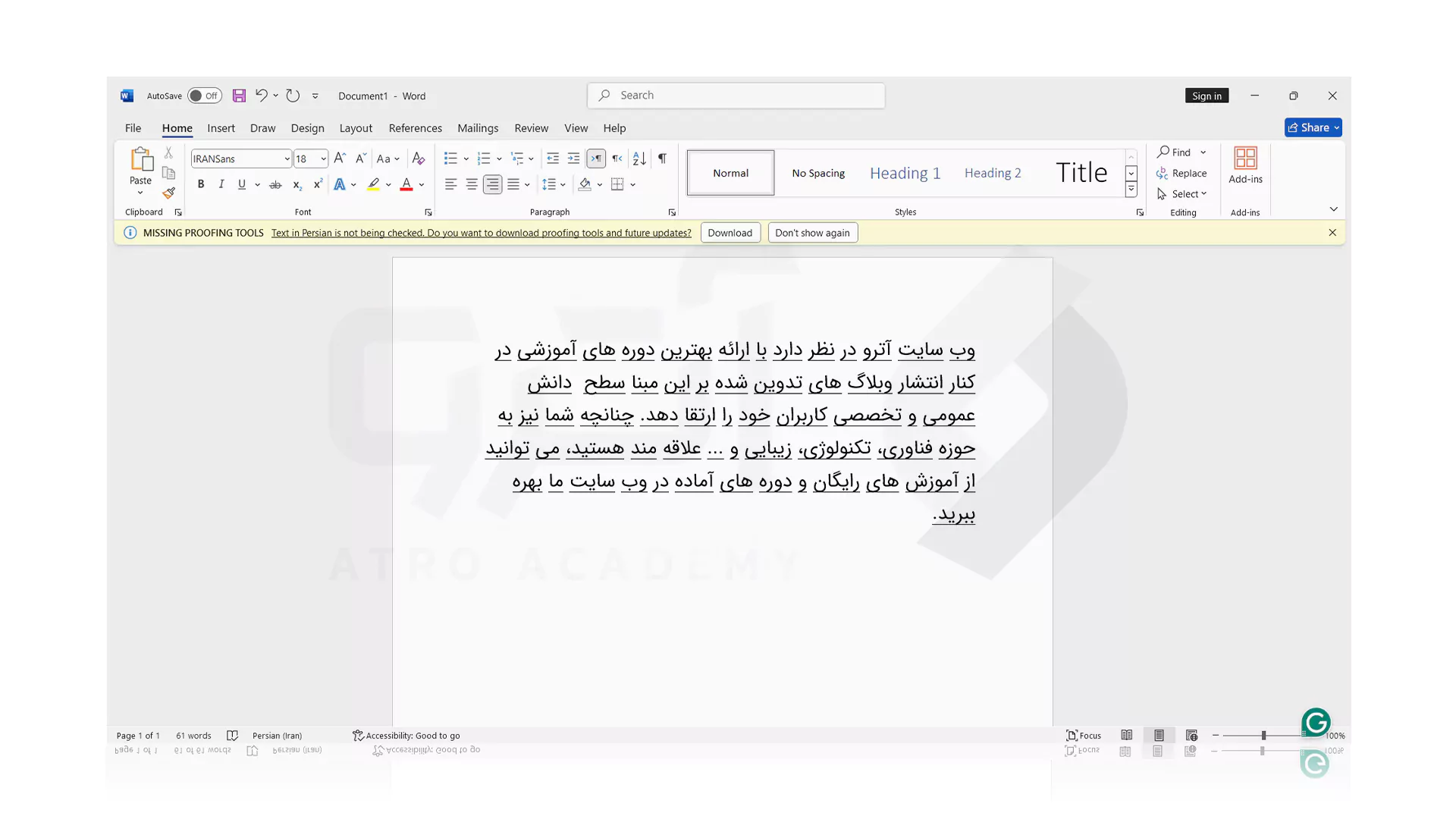Toggle subscript formatting

click(x=297, y=184)
